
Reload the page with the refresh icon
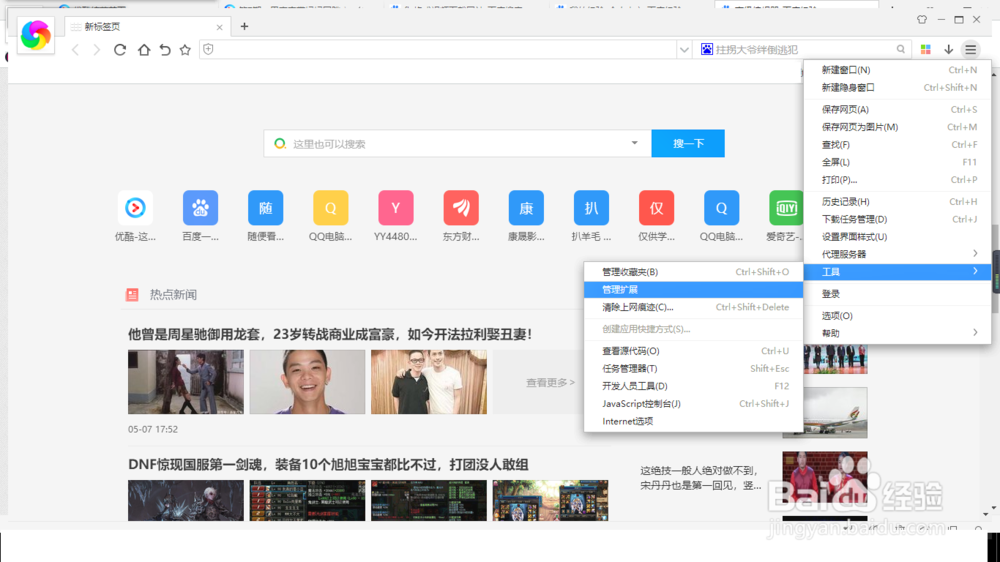tap(120, 50)
